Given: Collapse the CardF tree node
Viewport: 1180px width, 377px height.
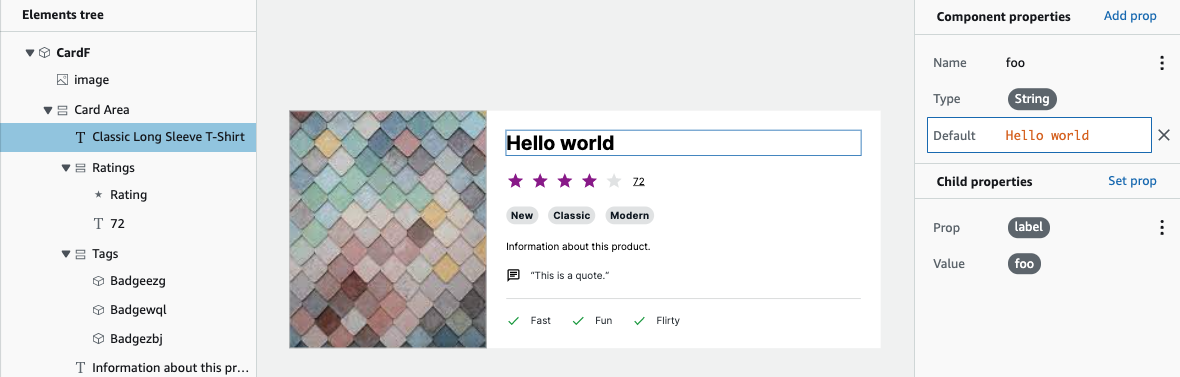Looking at the screenshot, I should point(30,53).
